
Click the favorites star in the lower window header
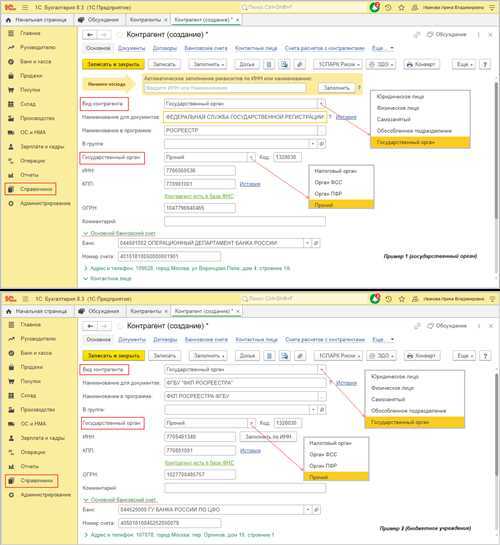pyautogui.click(x=402, y=299)
